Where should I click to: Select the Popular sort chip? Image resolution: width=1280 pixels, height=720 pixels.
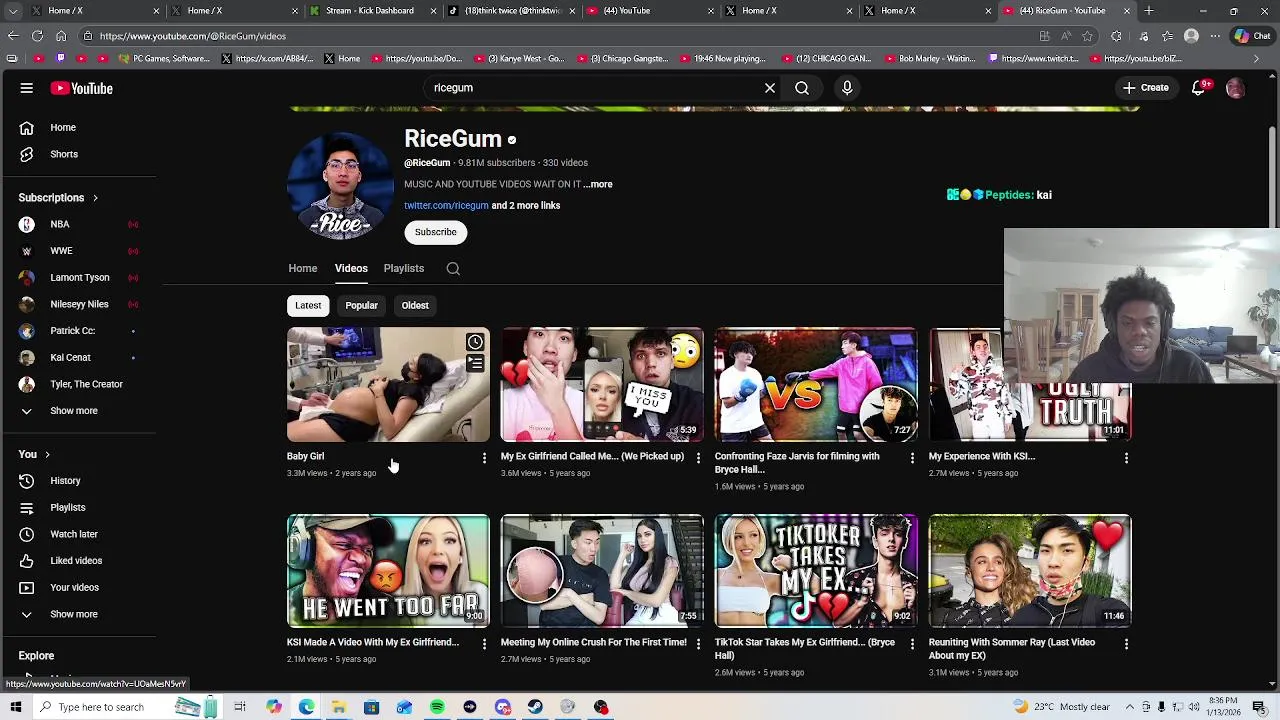[362, 305]
